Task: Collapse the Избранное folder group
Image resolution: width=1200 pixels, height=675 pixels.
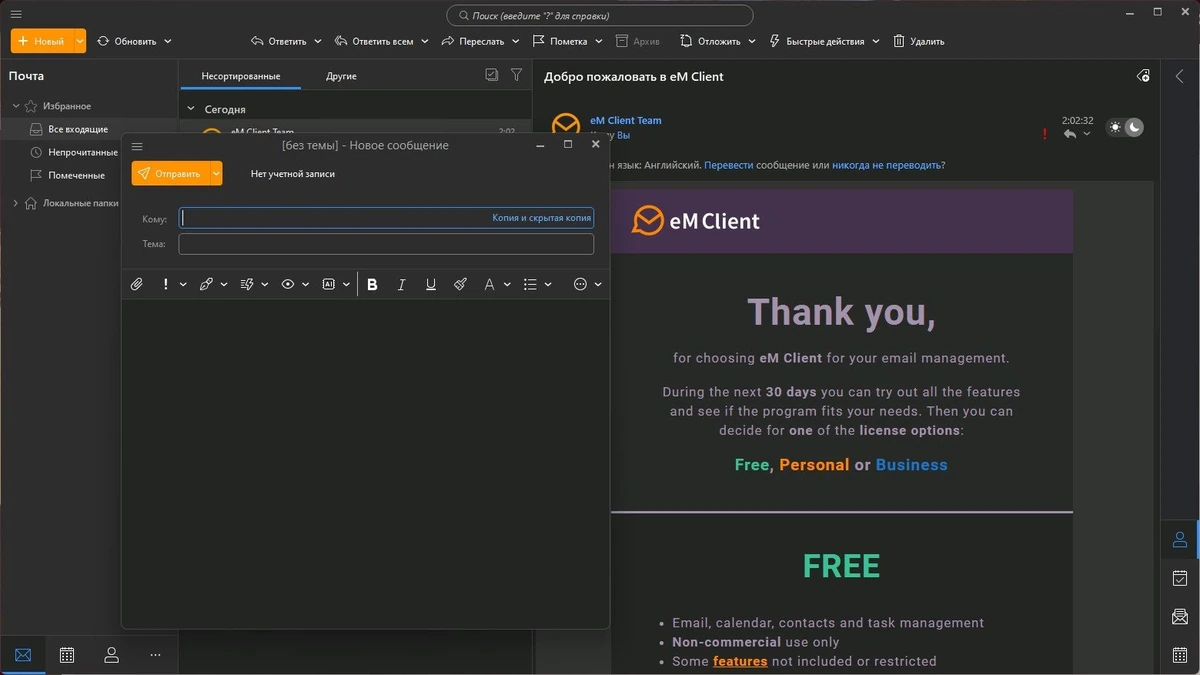Action: [x=16, y=106]
